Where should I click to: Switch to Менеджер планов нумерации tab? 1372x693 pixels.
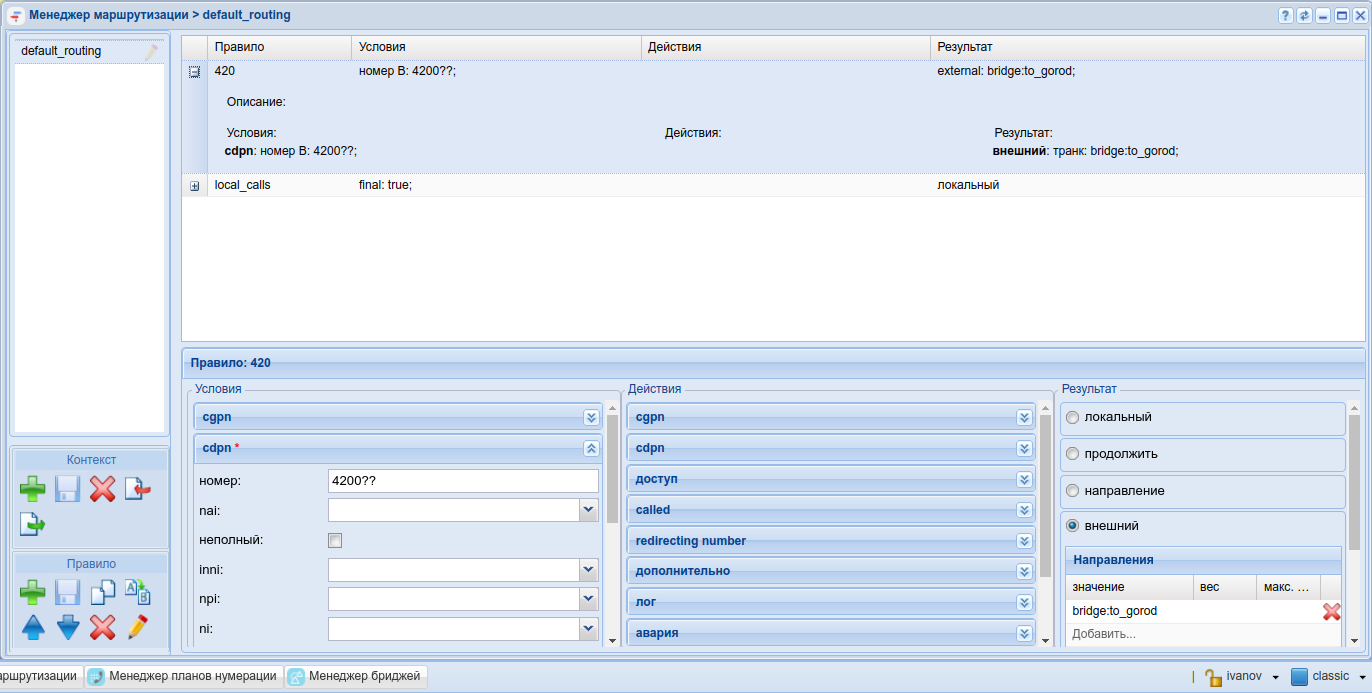pyautogui.click(x=184, y=676)
